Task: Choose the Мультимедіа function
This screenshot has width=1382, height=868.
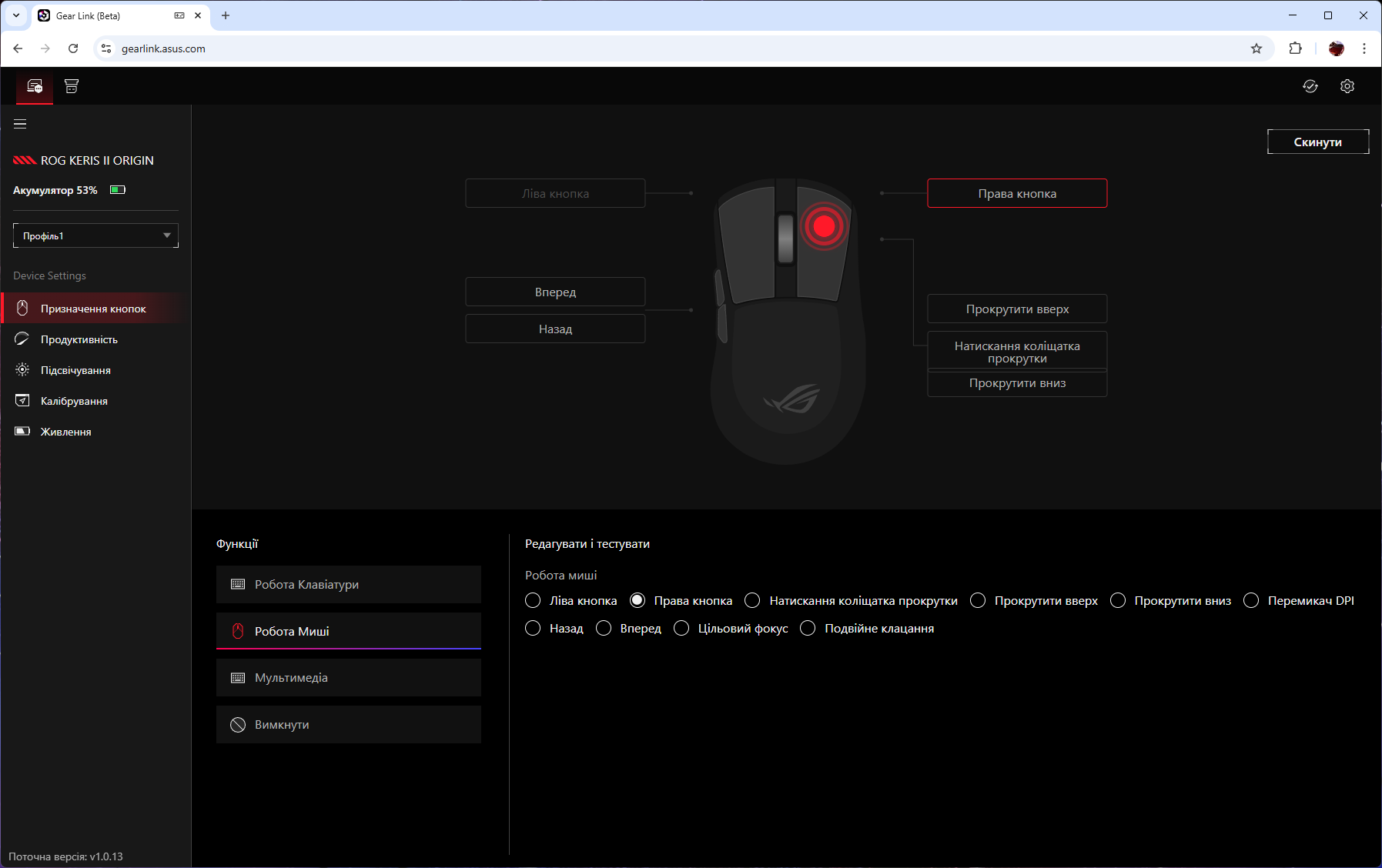Action: pos(349,678)
